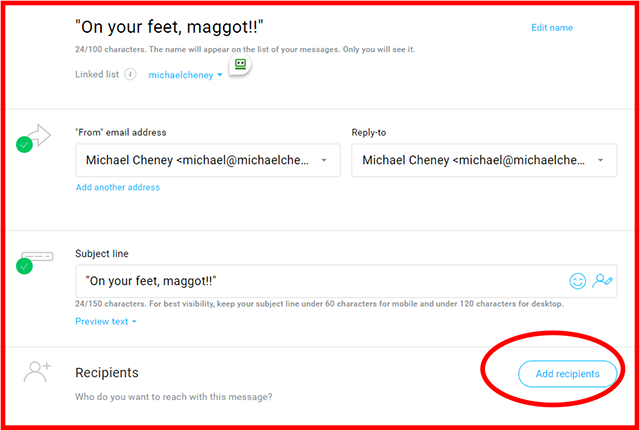The height and width of the screenshot is (430, 640).
Task: Click the Linked list info icon
Action: (130, 75)
